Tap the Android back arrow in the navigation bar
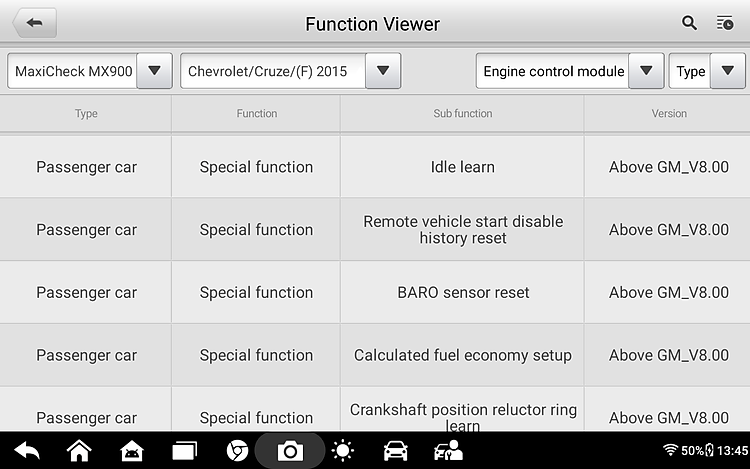This screenshot has height=469, width=750. 27,451
